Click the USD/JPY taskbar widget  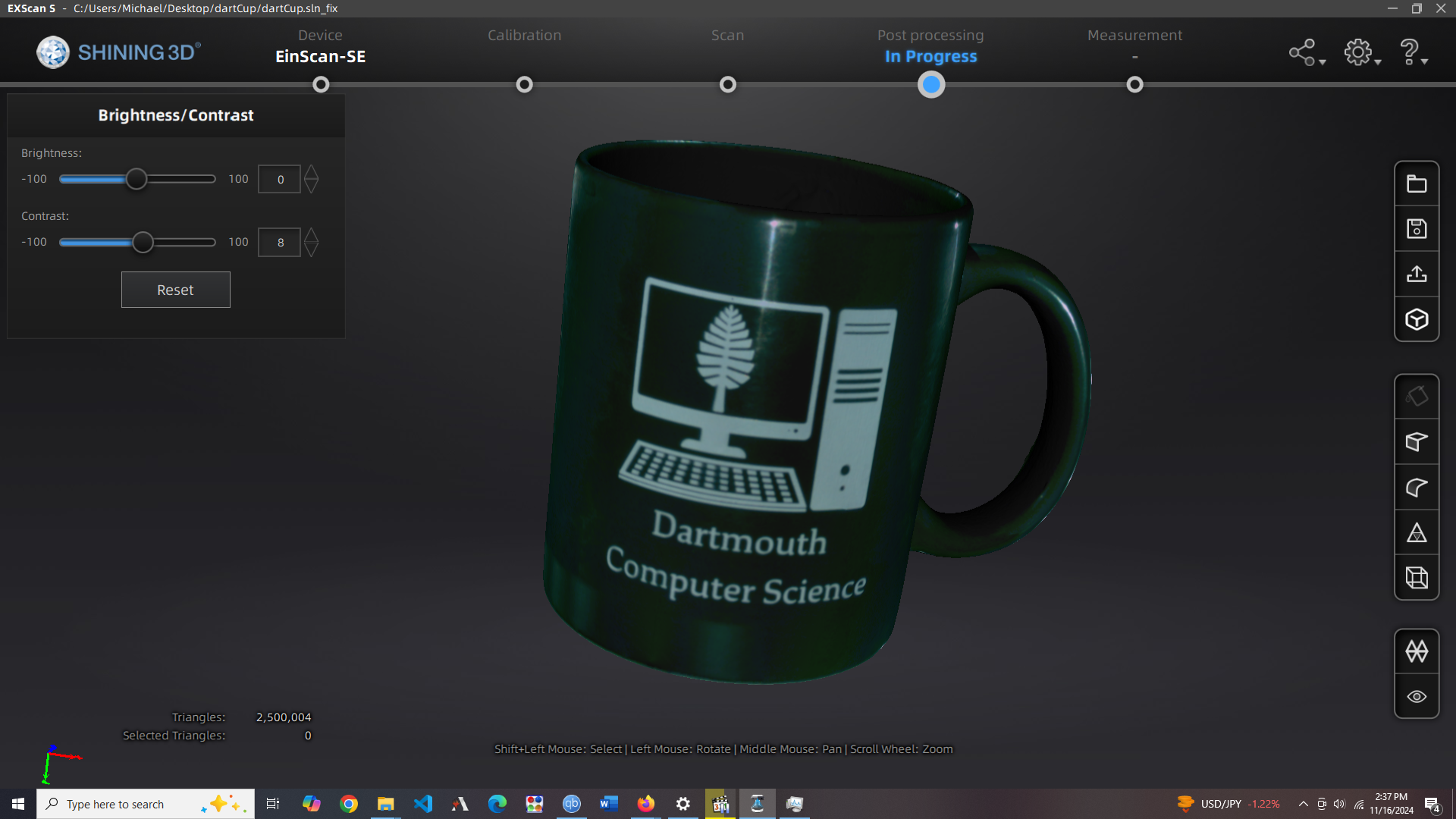pyautogui.click(x=1228, y=804)
